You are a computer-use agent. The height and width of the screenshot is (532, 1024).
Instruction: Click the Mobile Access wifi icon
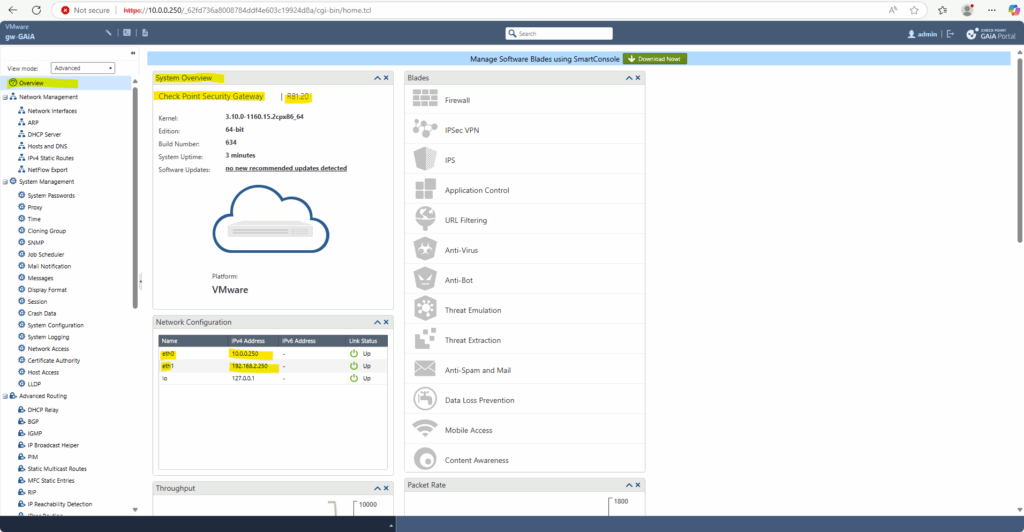425,429
